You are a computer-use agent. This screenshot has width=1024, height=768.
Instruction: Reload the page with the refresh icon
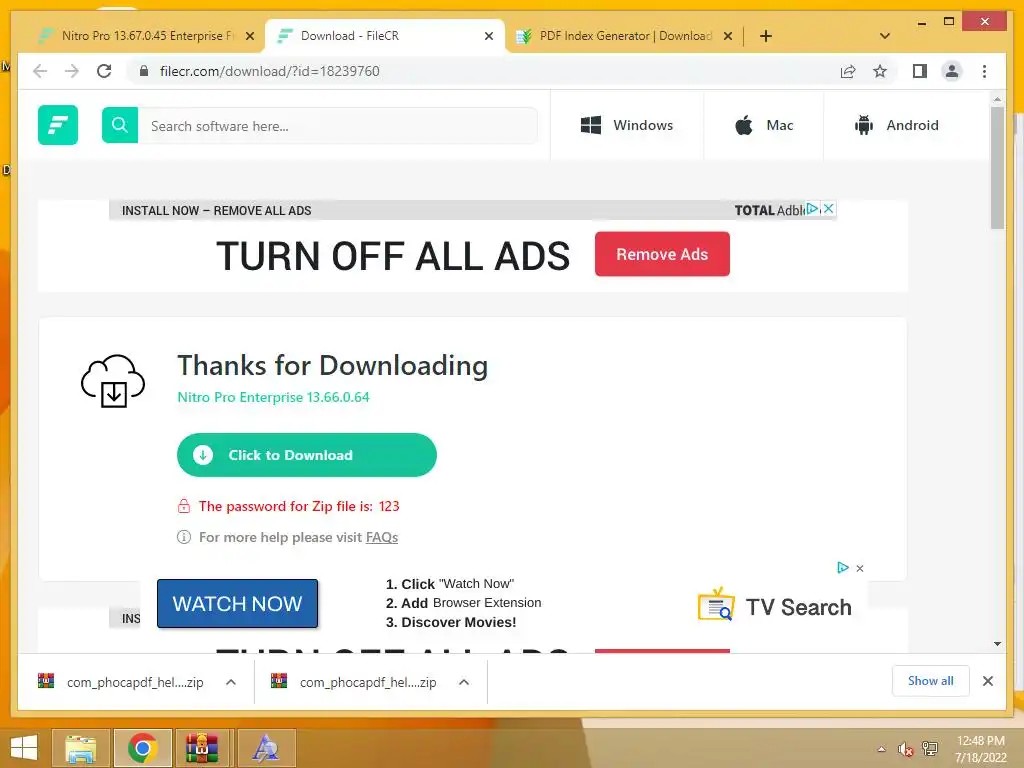(x=104, y=71)
